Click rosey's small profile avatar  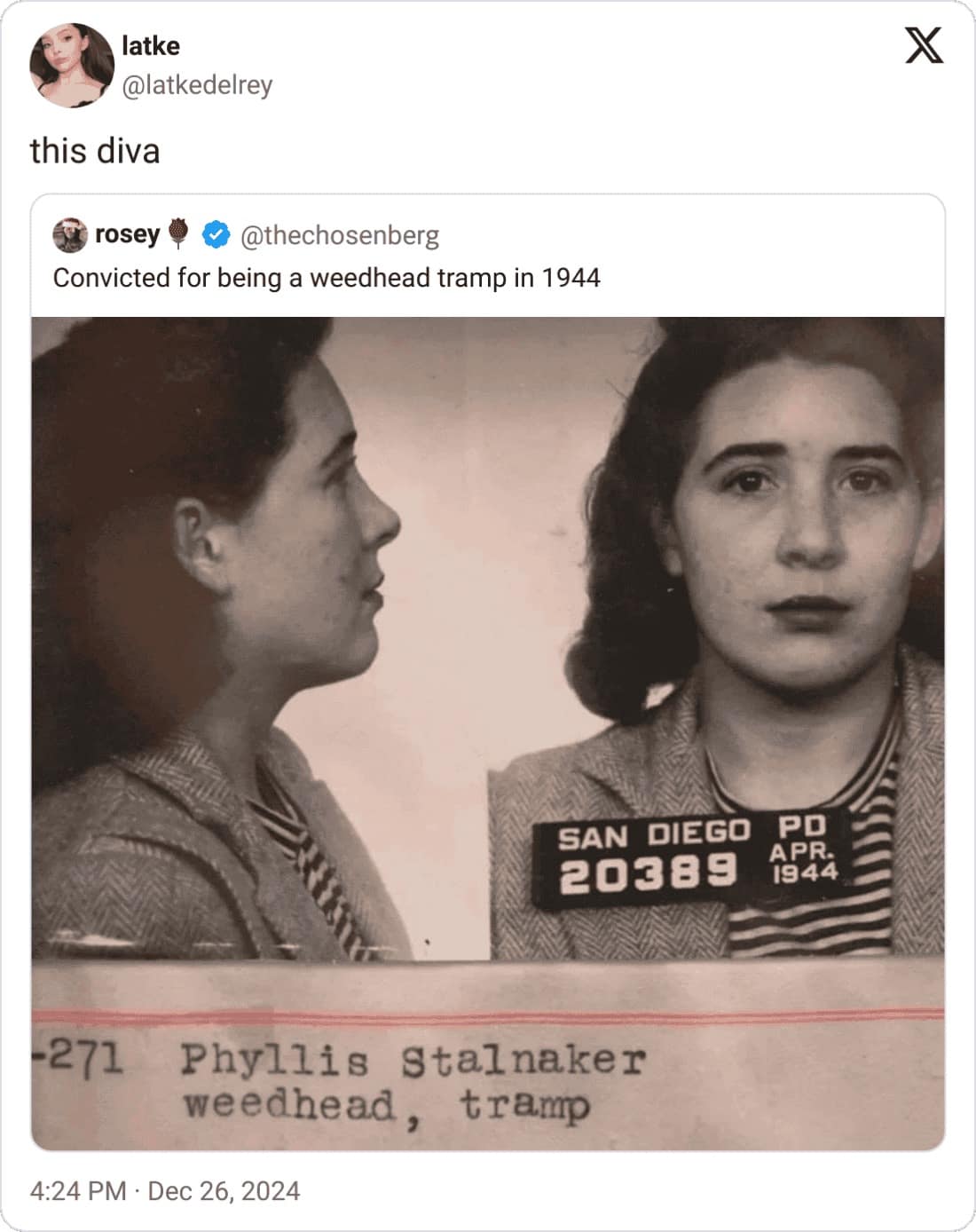70,234
